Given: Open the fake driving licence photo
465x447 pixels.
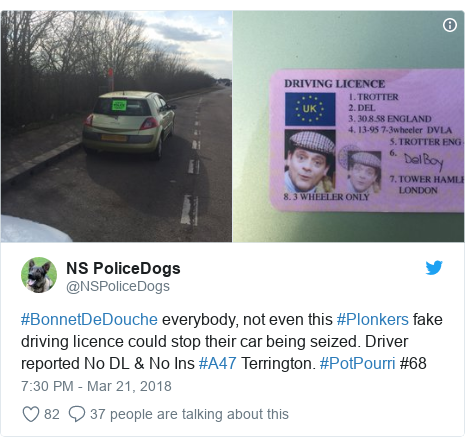Looking at the screenshot, I should pos(348,126).
